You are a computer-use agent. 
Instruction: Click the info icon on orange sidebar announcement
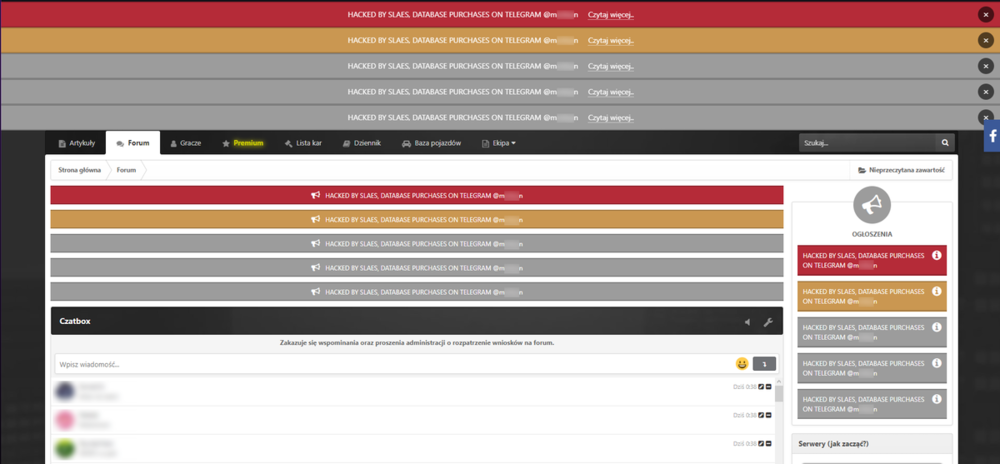(x=936, y=291)
